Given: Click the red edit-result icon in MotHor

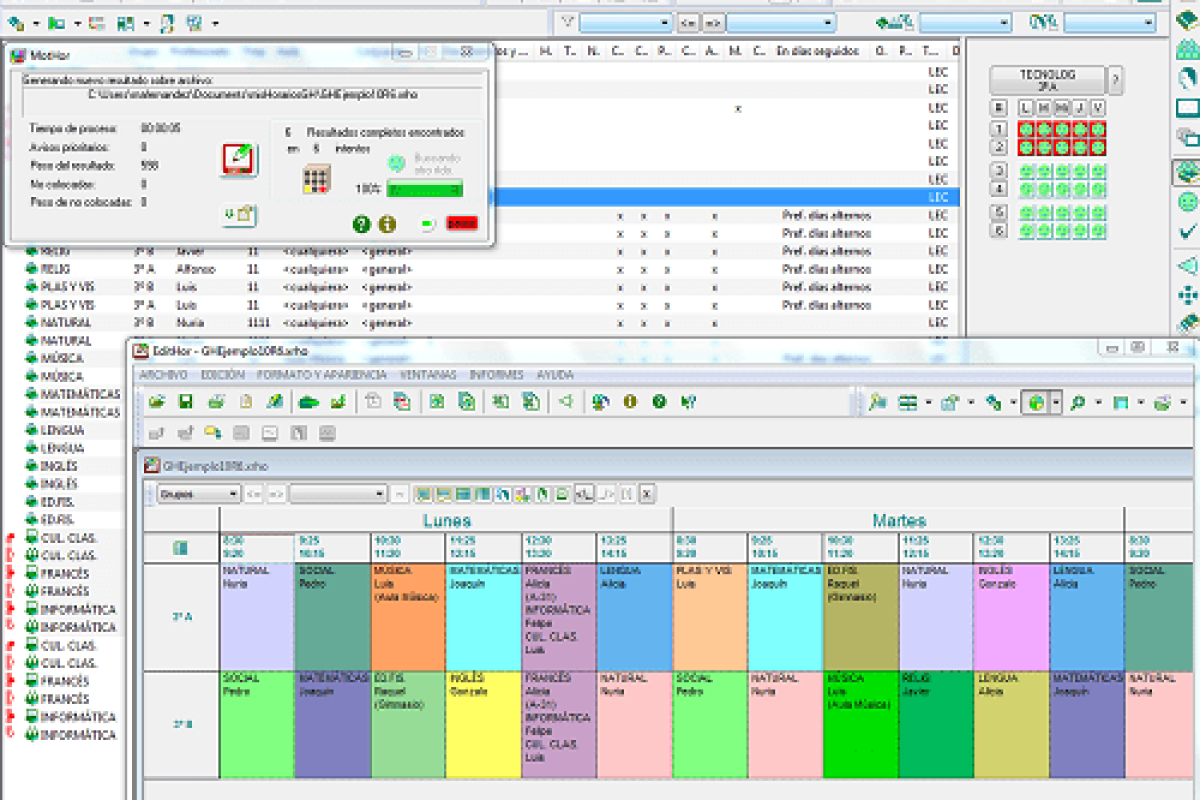Looking at the screenshot, I should coord(238,159).
